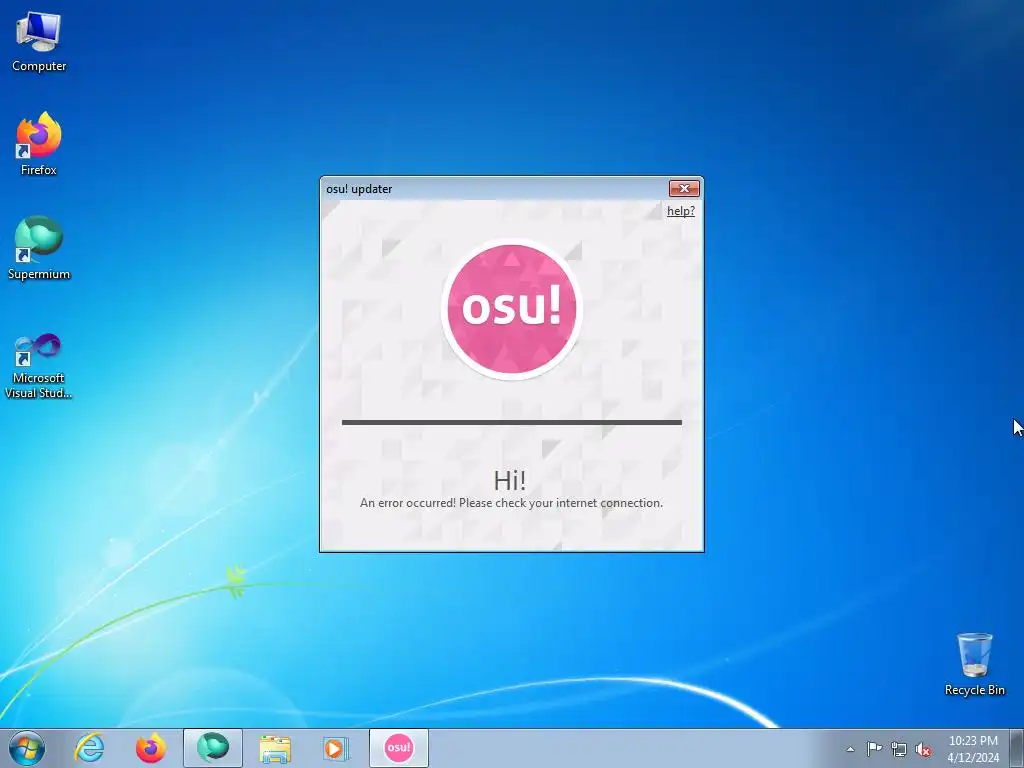Open the network status tray icon

[899, 749]
